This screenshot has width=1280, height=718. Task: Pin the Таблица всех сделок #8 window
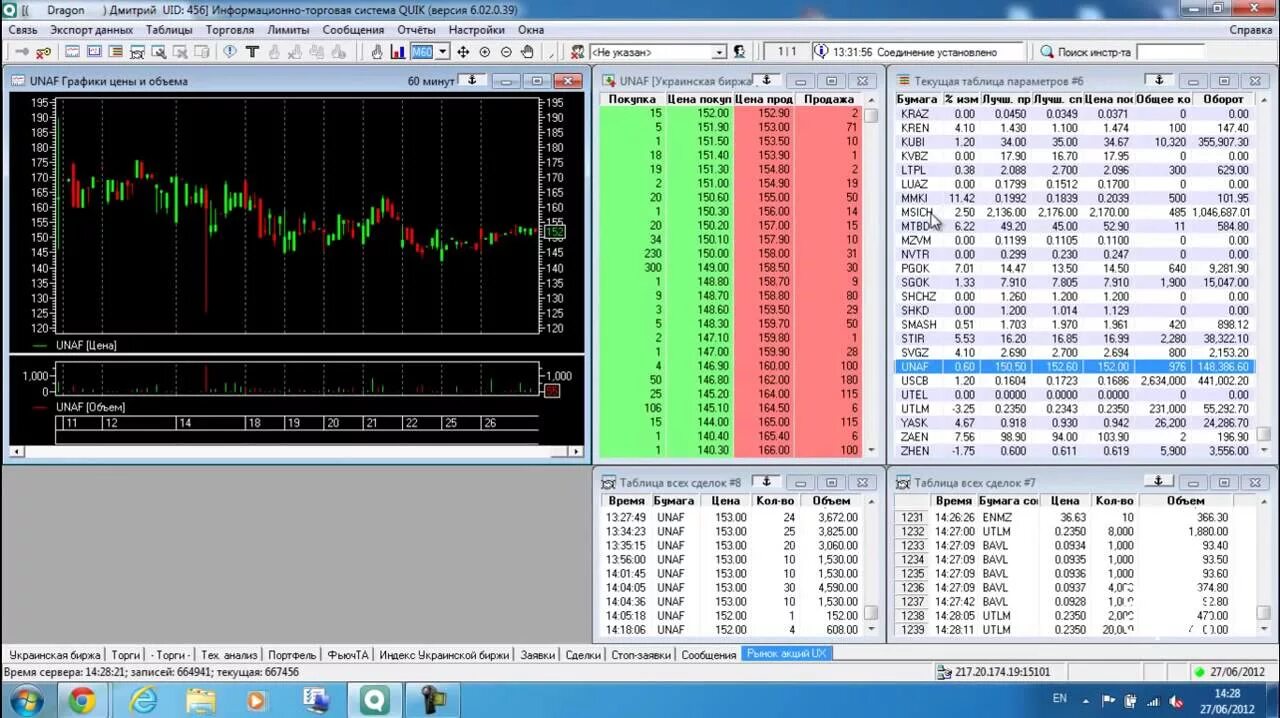point(766,482)
